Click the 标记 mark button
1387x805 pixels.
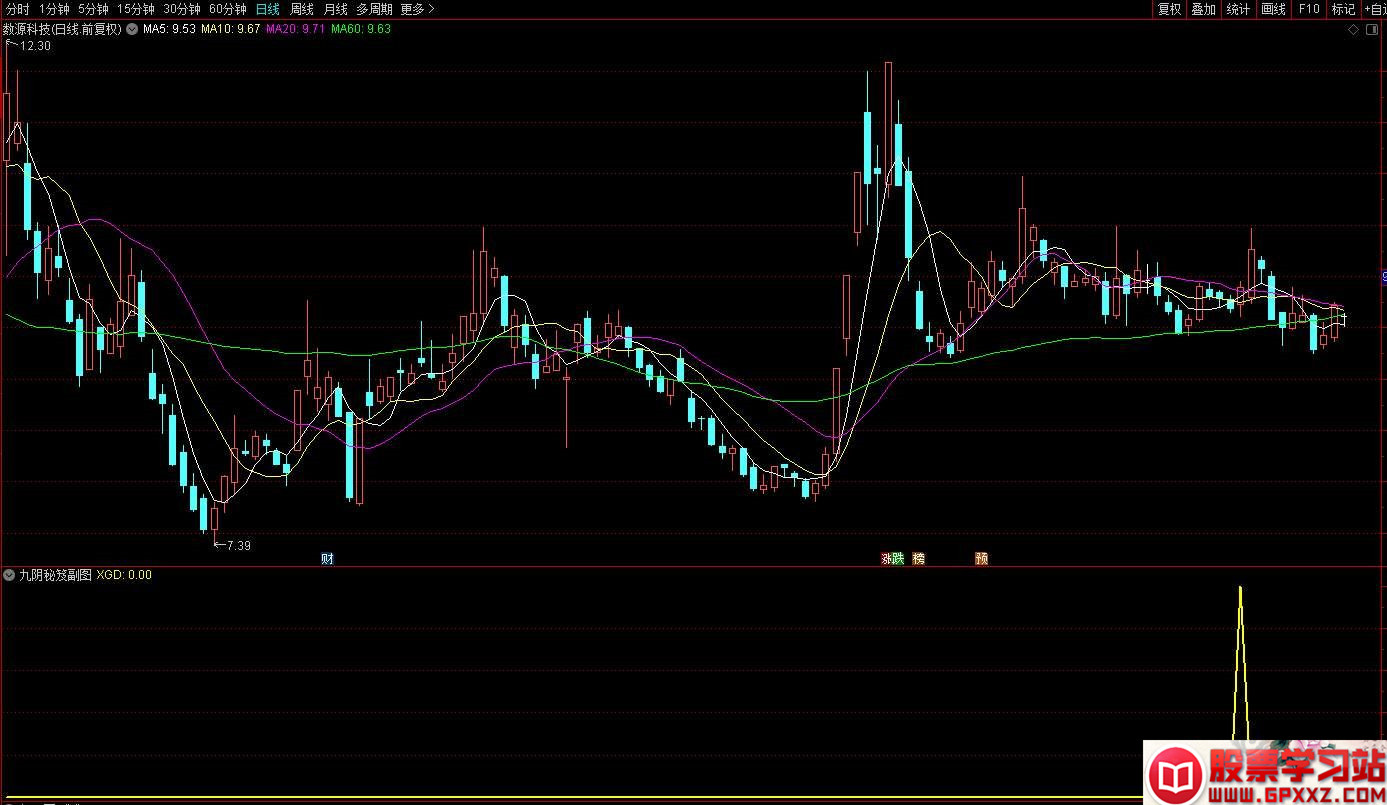pyautogui.click(x=1343, y=9)
